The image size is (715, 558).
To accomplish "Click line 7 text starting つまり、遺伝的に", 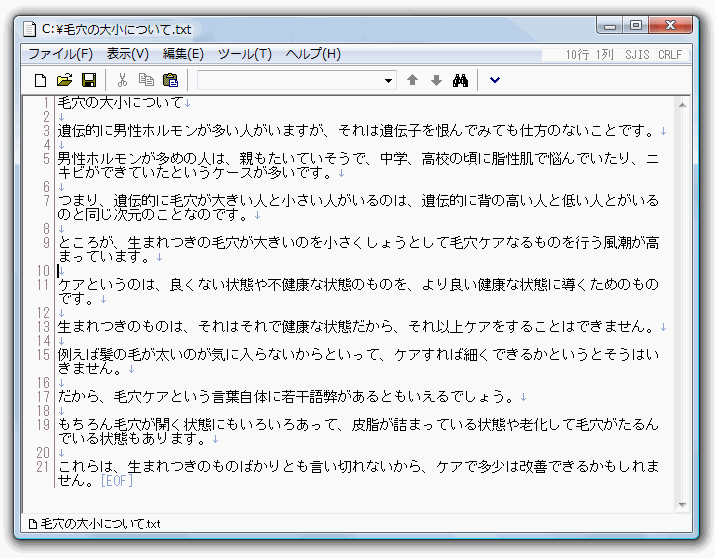I will pyautogui.click(x=358, y=207).
